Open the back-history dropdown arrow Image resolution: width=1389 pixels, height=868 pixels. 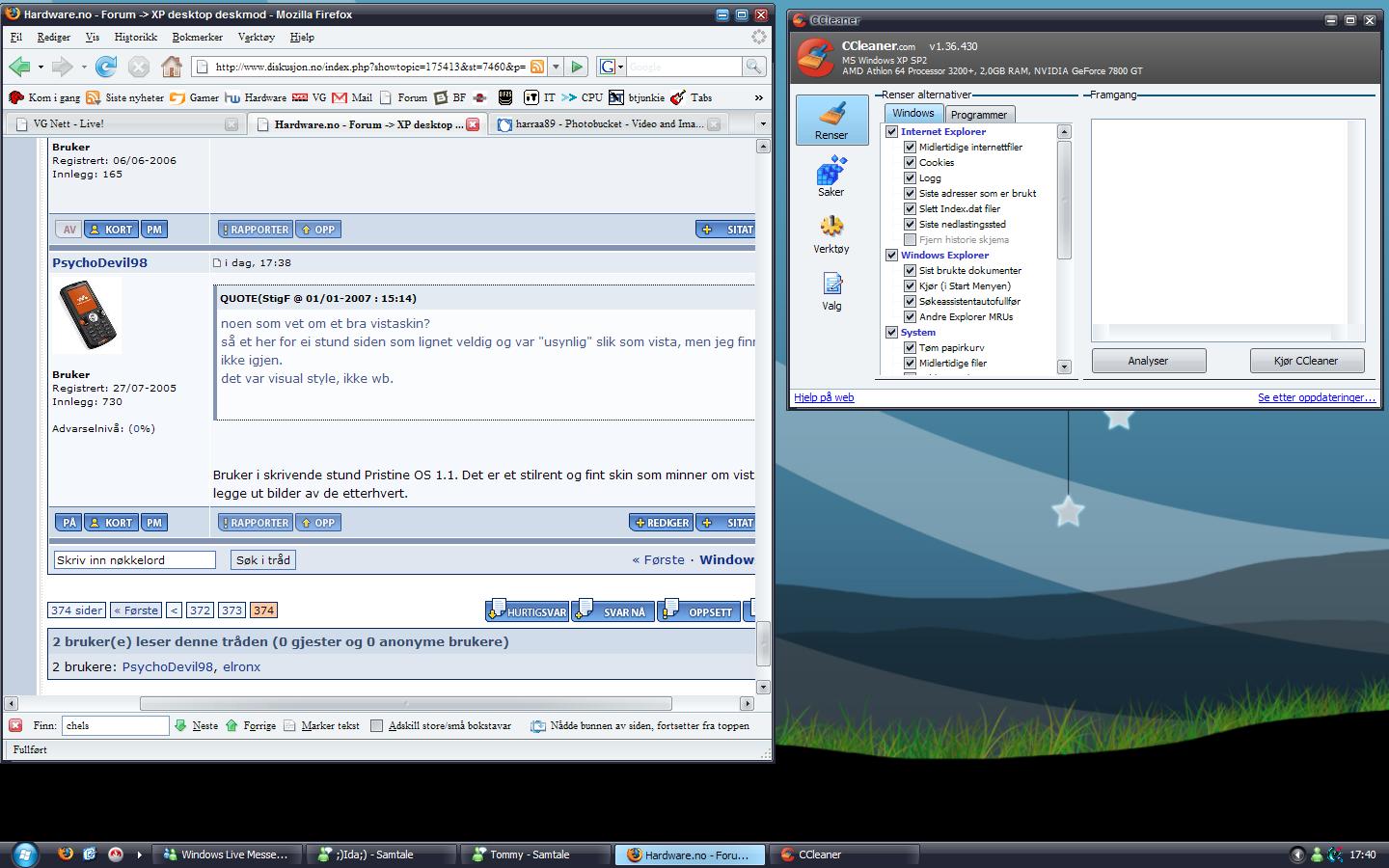click(41, 68)
